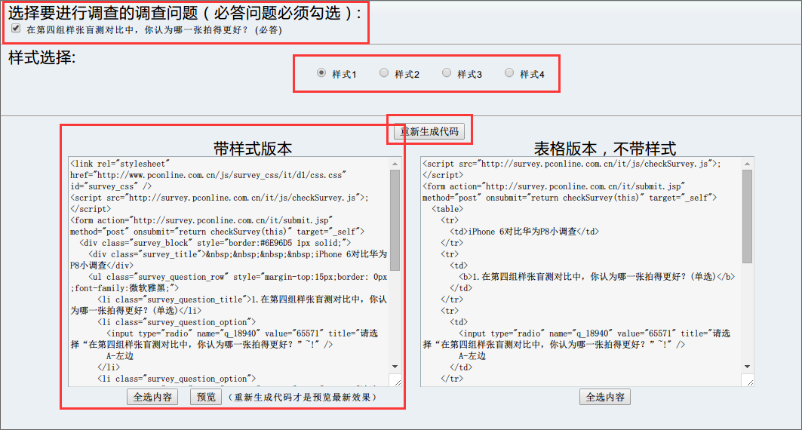This screenshot has height=430, width=802.
Task: Select the 样式1 radio button
Action: point(321,73)
